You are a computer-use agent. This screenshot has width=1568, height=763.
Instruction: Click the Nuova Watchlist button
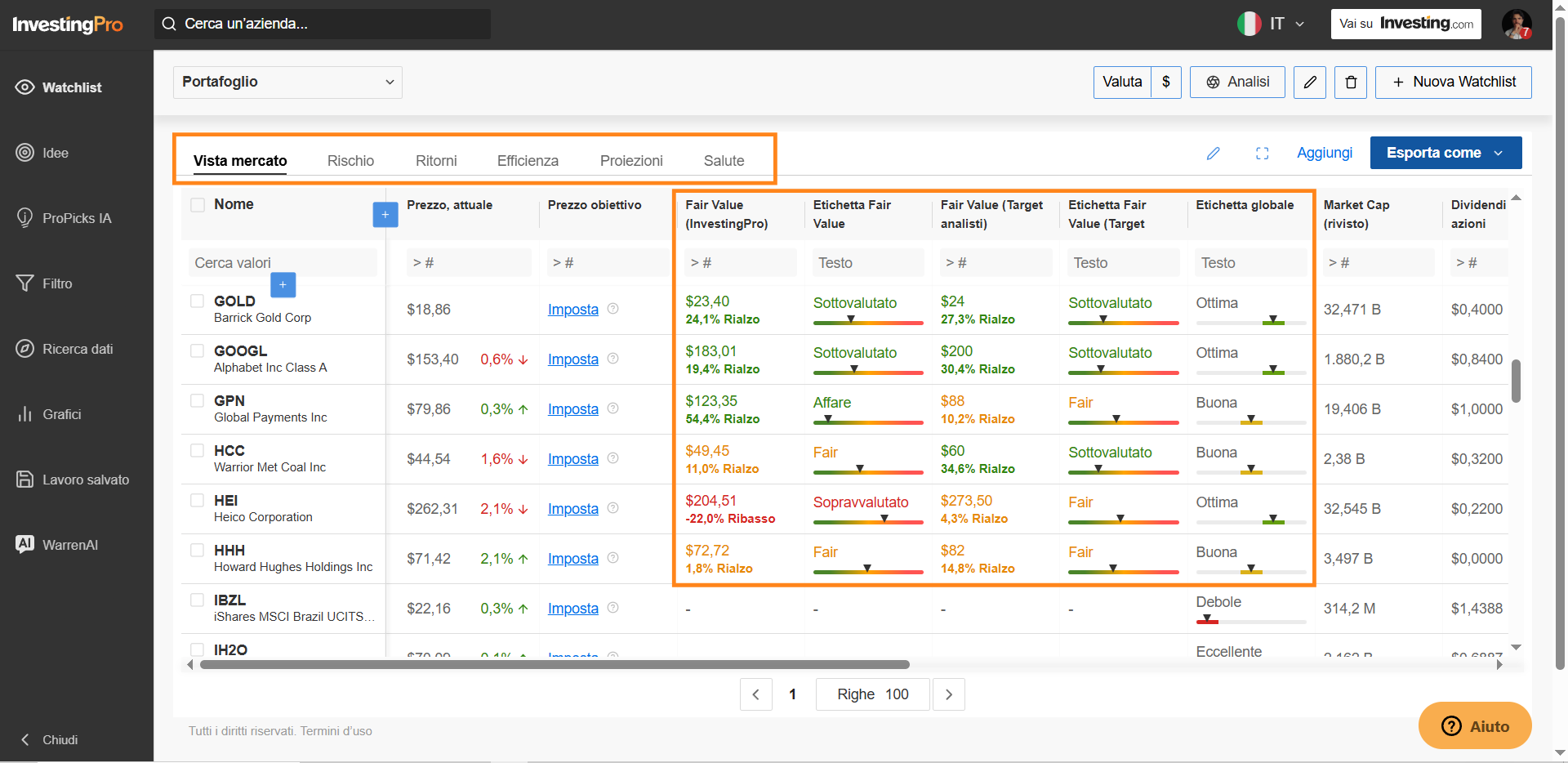point(1454,83)
